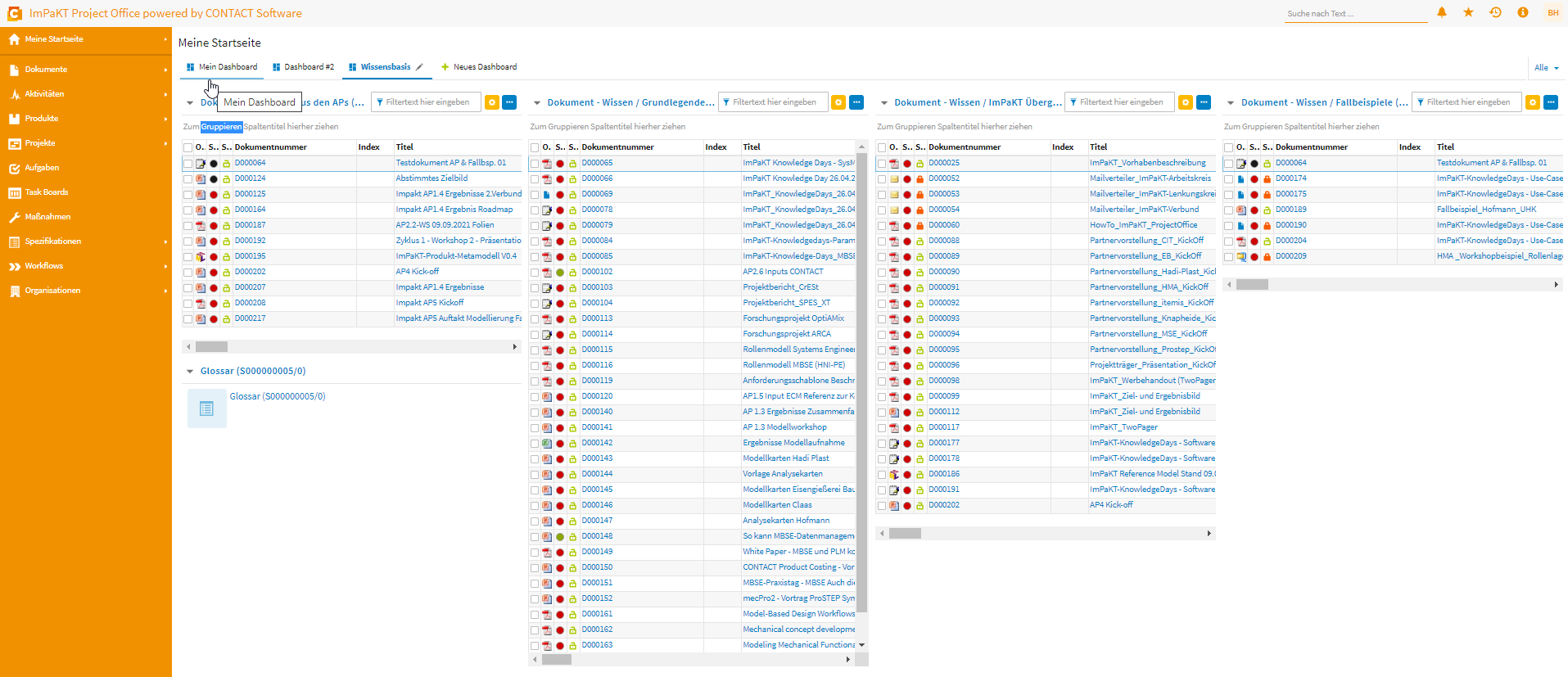Collapse the ImPaKT Überg... document panel
This screenshot has width=1568, height=677.
tap(884, 103)
